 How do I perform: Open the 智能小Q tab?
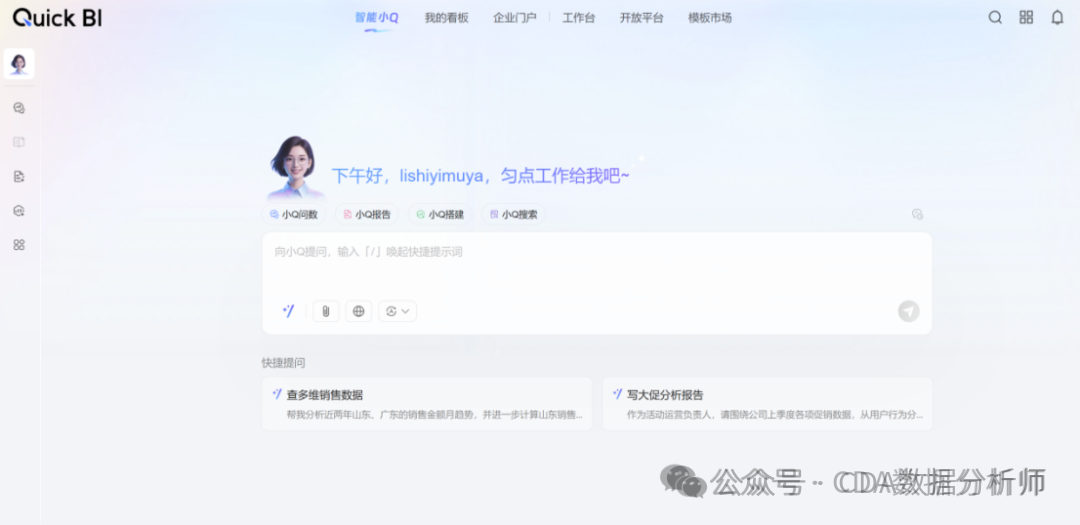click(377, 18)
